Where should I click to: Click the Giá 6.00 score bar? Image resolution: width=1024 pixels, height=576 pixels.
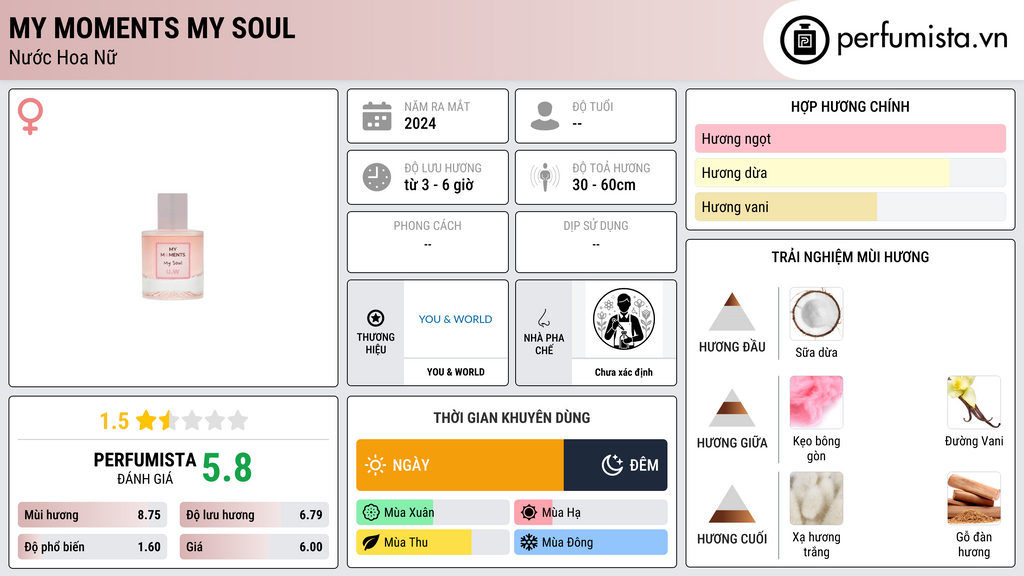pos(254,547)
